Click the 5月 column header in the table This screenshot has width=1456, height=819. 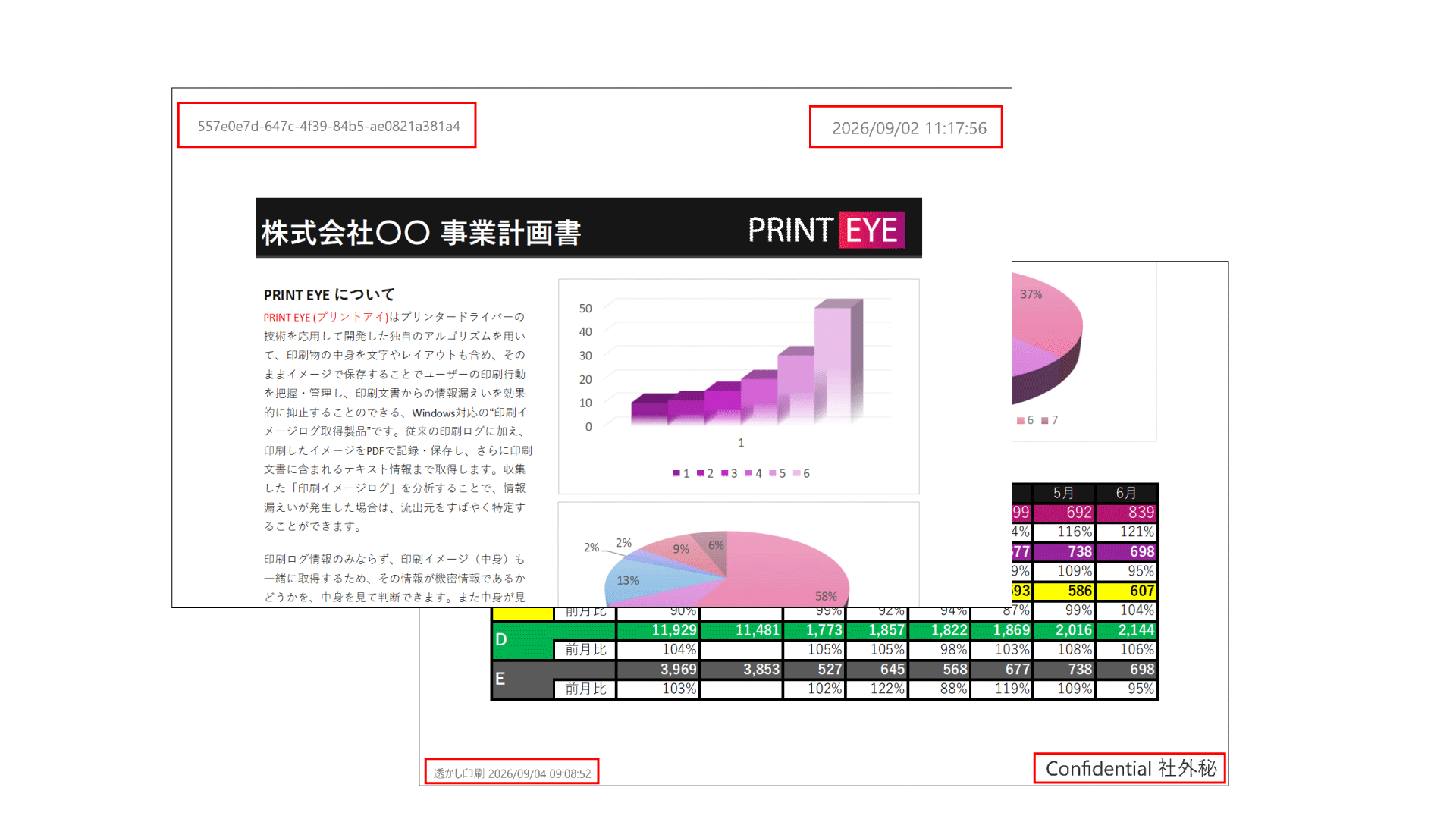(1064, 493)
